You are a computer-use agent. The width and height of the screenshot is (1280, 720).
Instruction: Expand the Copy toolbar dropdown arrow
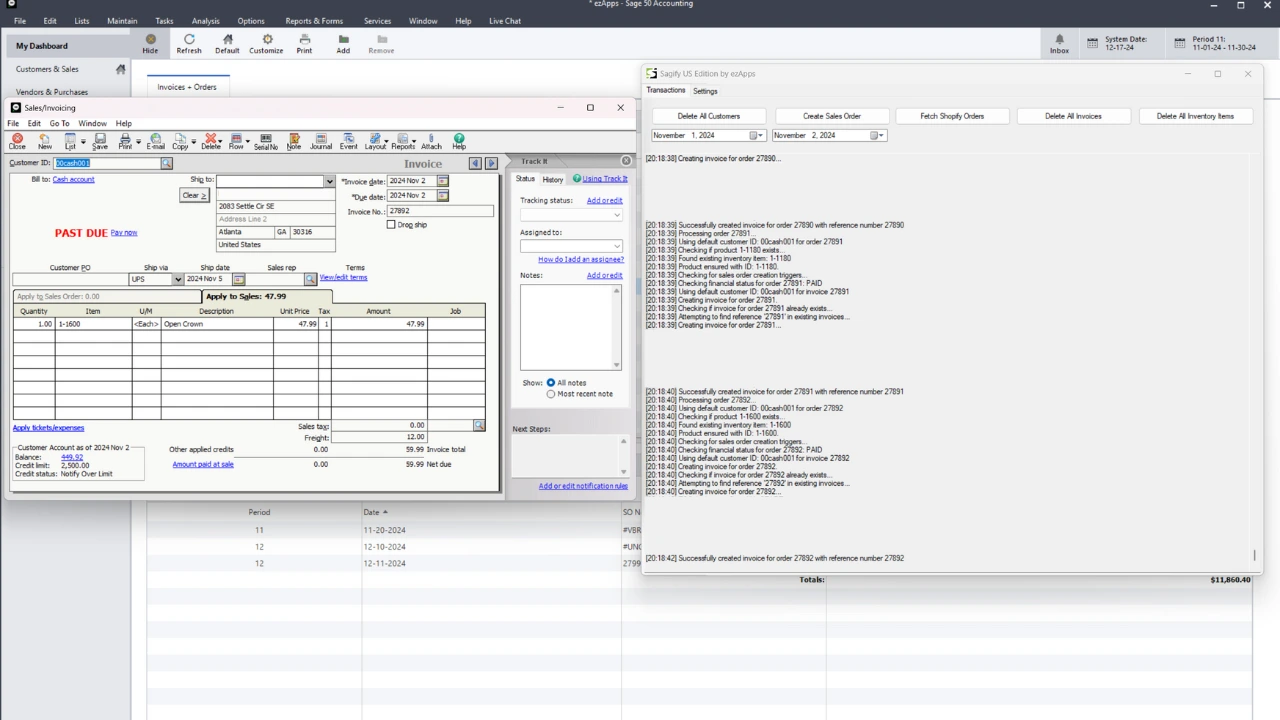(x=193, y=143)
